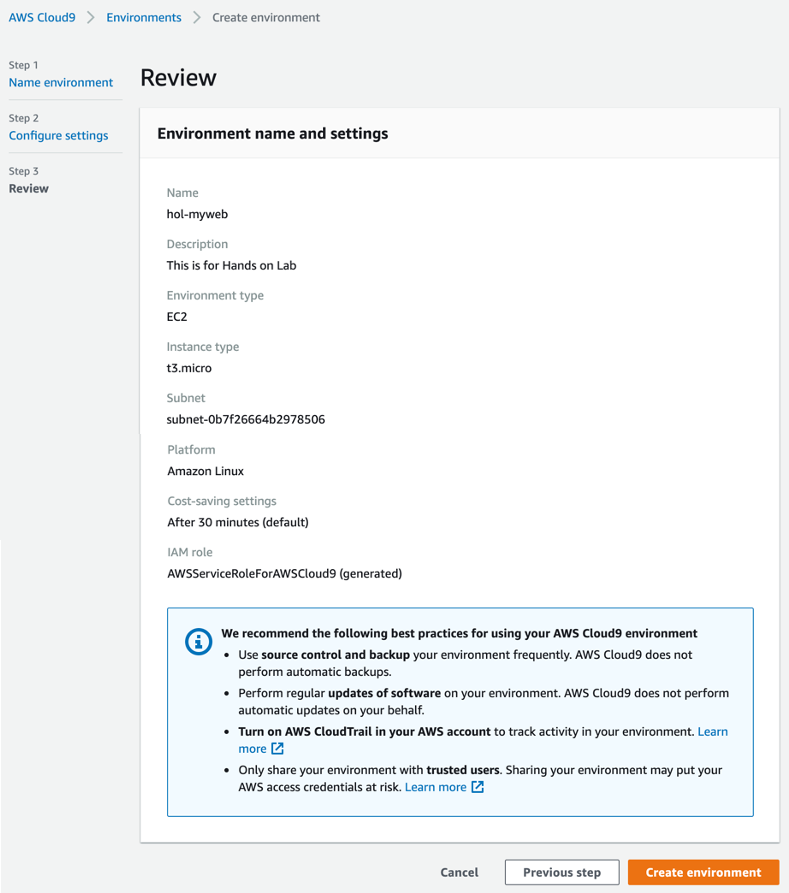
Task: Select the EC2 environment type value
Action: coord(177,317)
